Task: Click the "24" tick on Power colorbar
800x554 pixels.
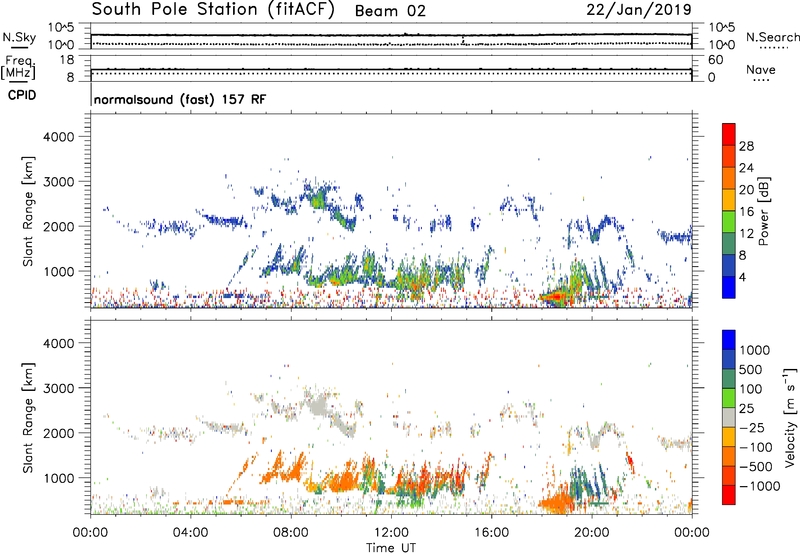Action: tap(746, 168)
